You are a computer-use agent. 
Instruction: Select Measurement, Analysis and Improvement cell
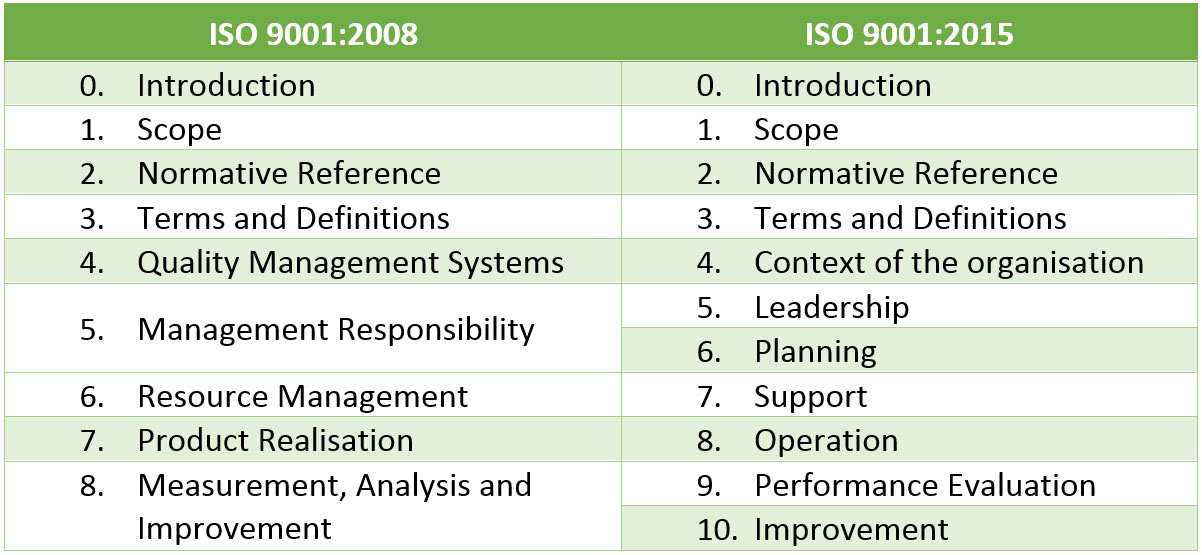pos(313,506)
